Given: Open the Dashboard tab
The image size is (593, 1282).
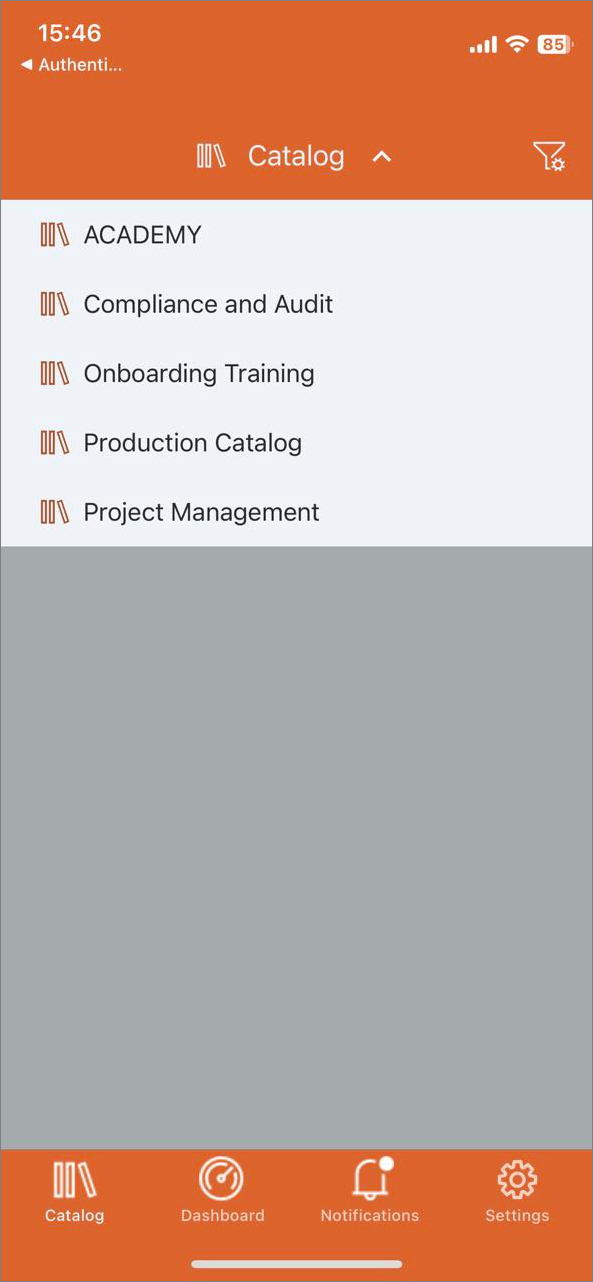Looking at the screenshot, I should 222,1192.
